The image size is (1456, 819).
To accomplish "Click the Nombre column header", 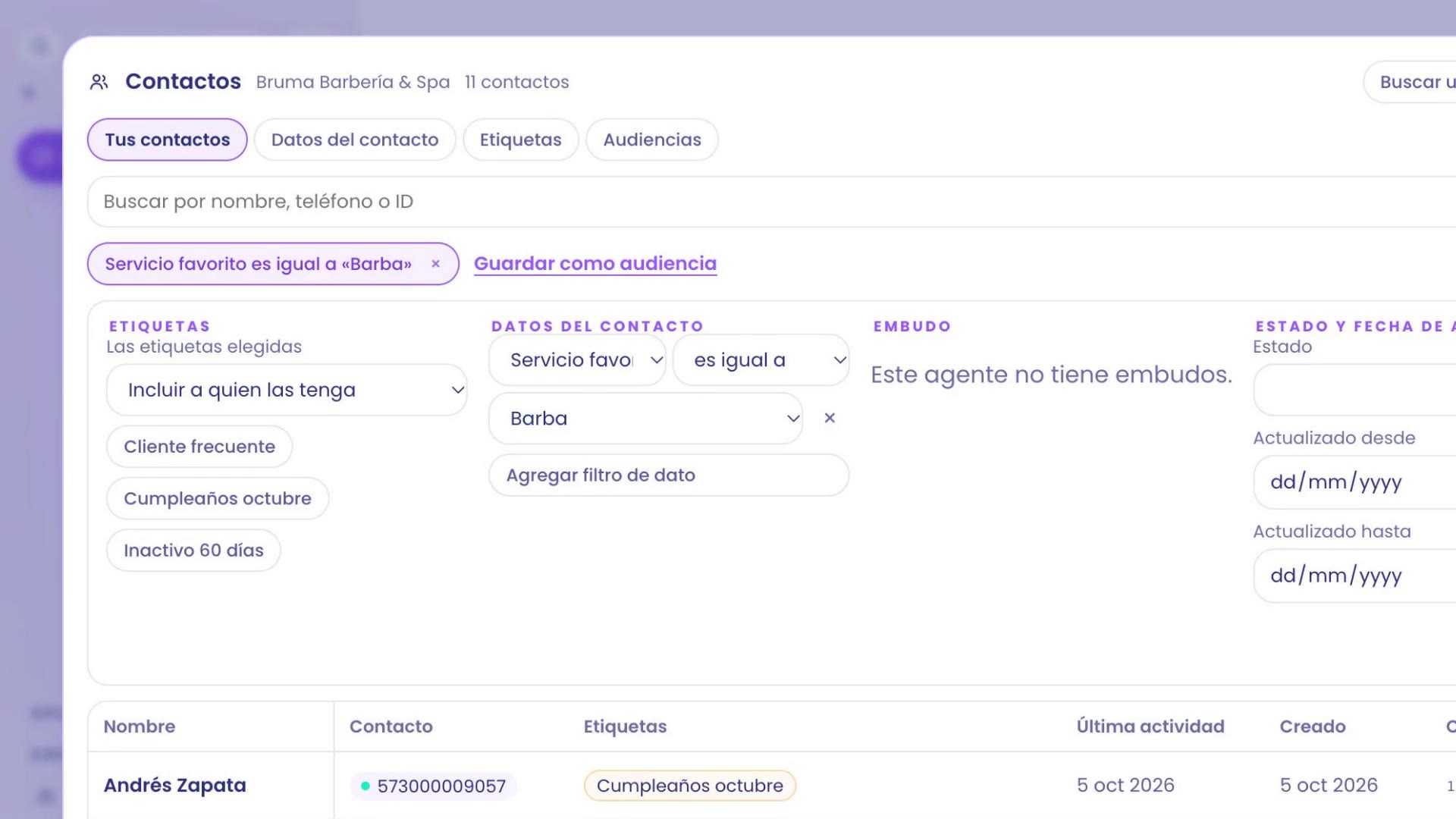I will tap(140, 726).
